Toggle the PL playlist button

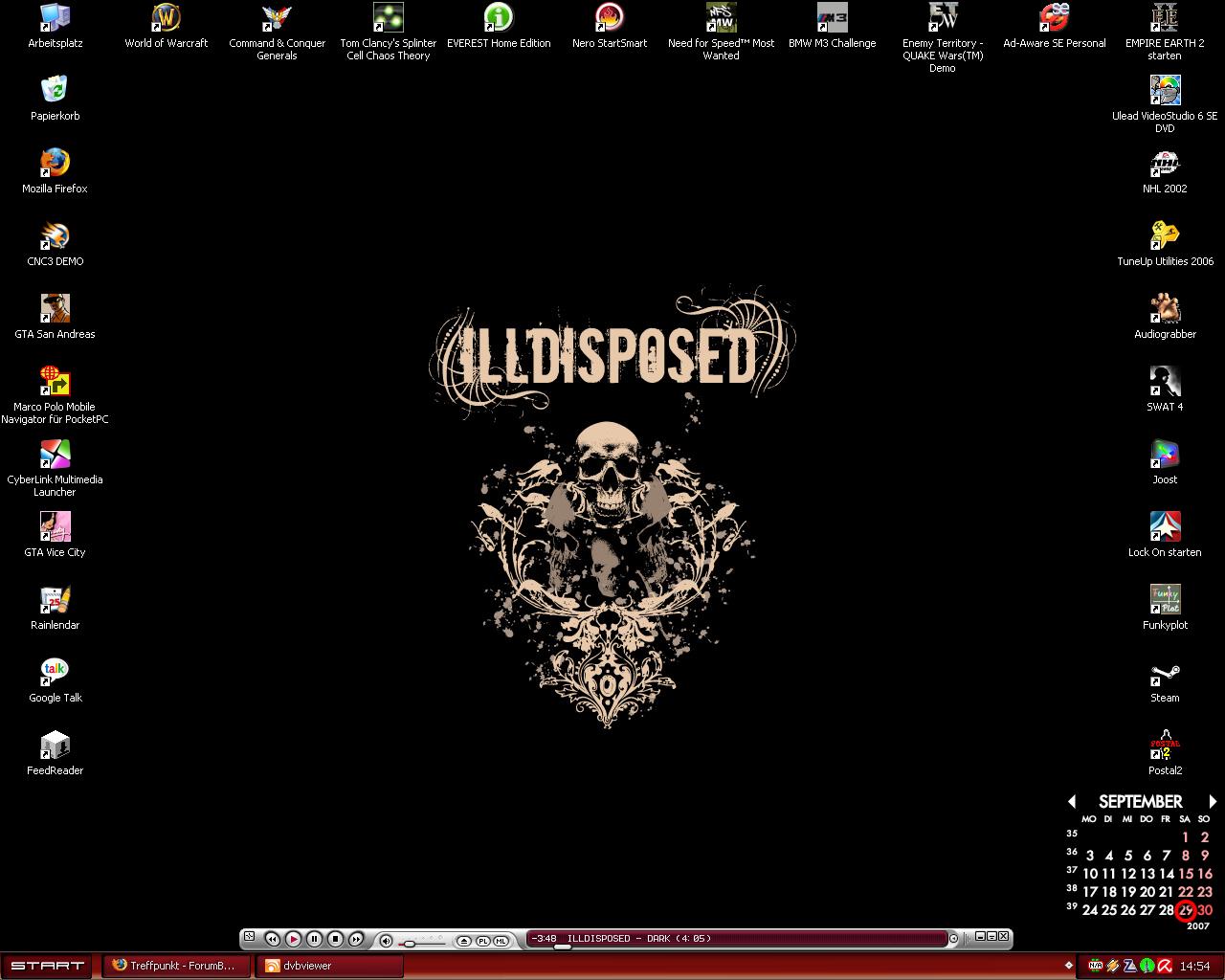click(x=482, y=941)
